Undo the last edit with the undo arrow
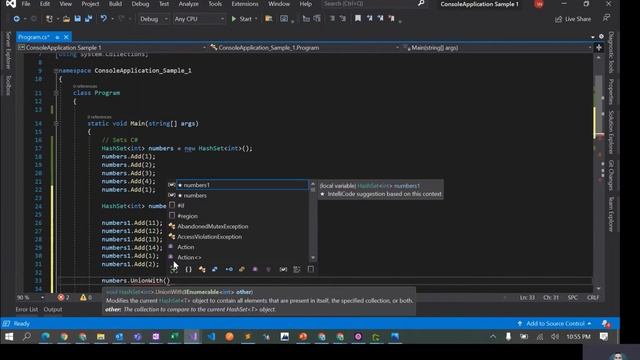The width and height of the screenshot is (640, 360). 104,19
